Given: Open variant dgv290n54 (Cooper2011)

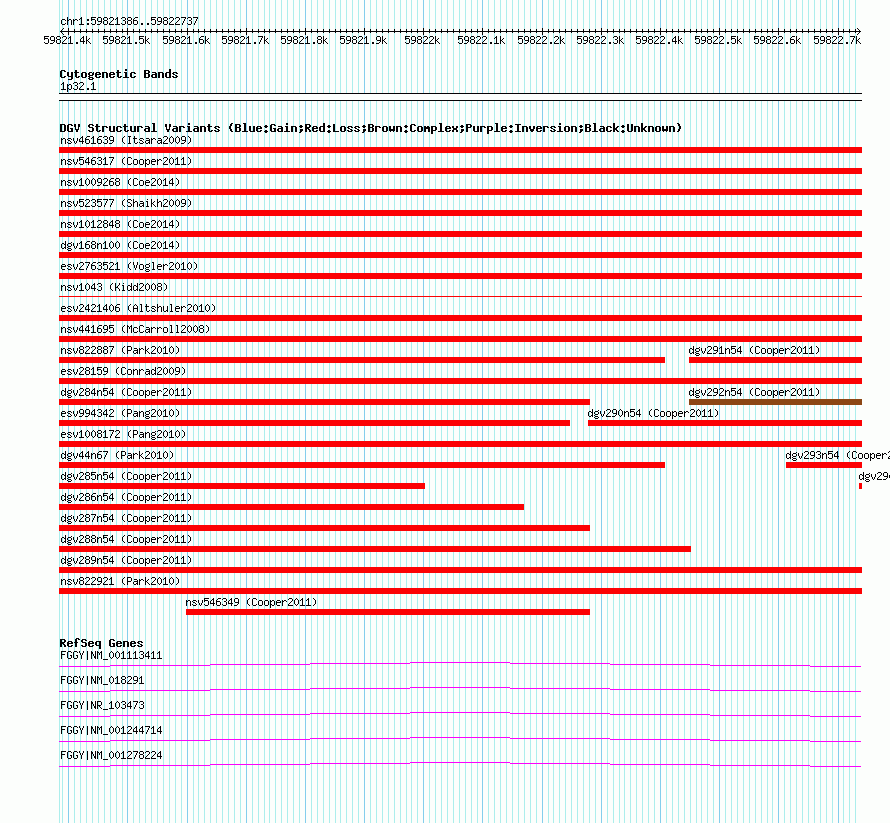Looking at the screenshot, I should (x=653, y=413).
